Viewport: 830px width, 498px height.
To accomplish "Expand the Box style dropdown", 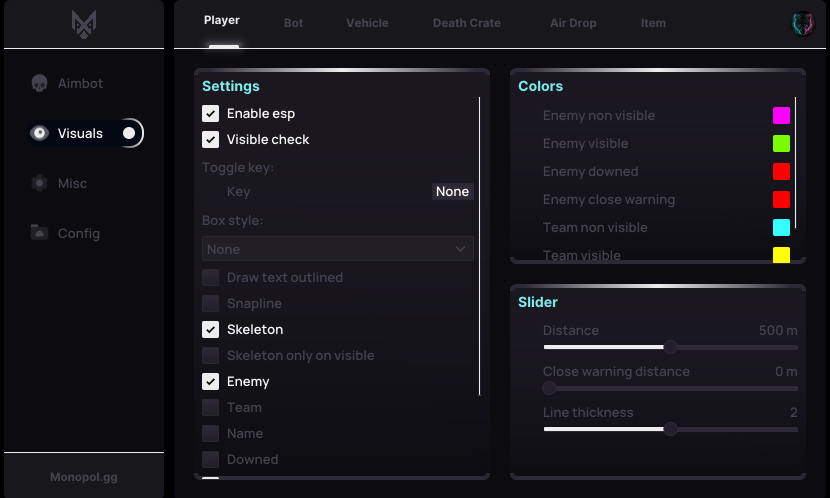I will click(x=338, y=249).
